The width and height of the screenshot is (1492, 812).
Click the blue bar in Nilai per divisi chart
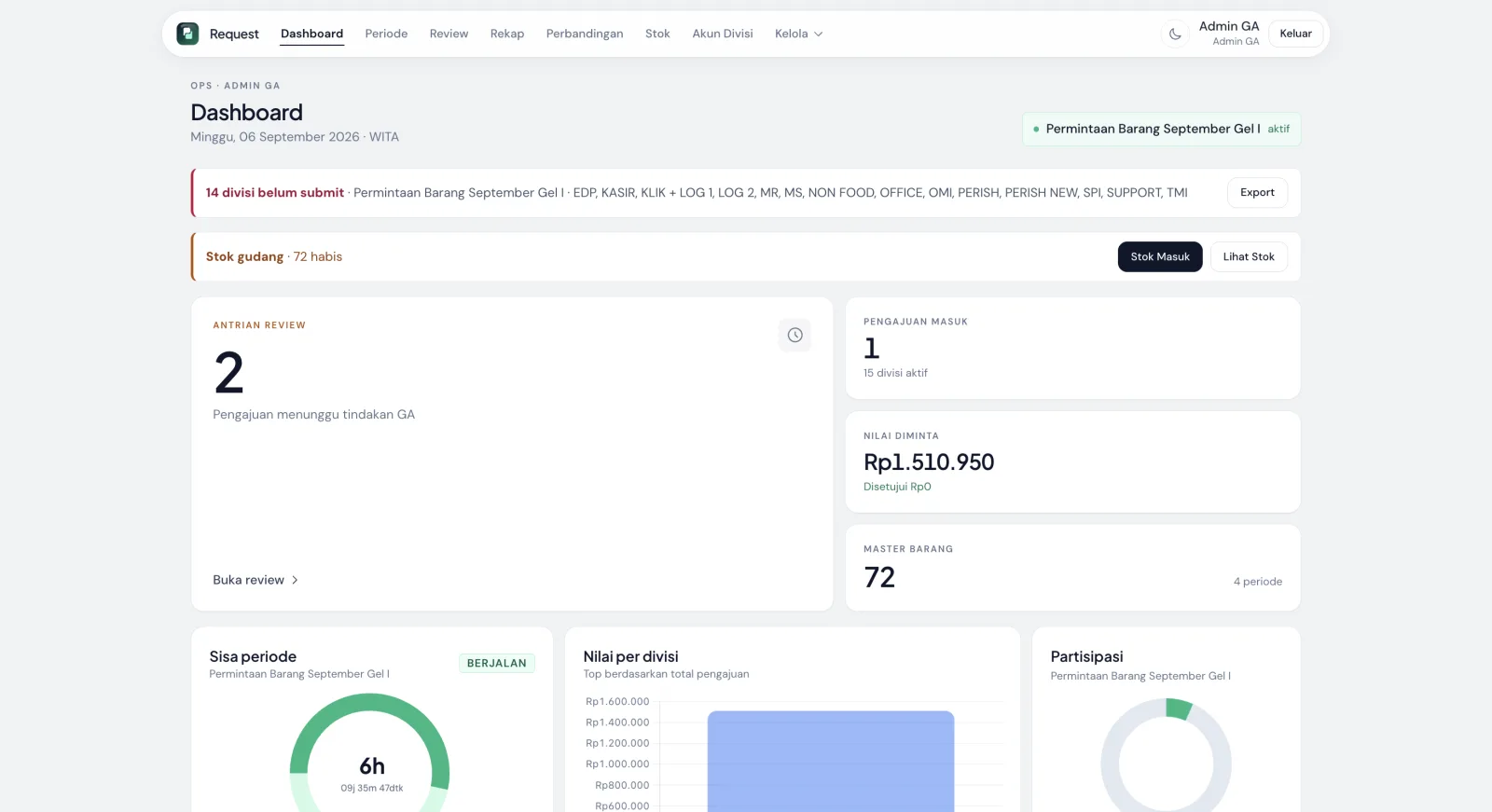[x=831, y=762]
